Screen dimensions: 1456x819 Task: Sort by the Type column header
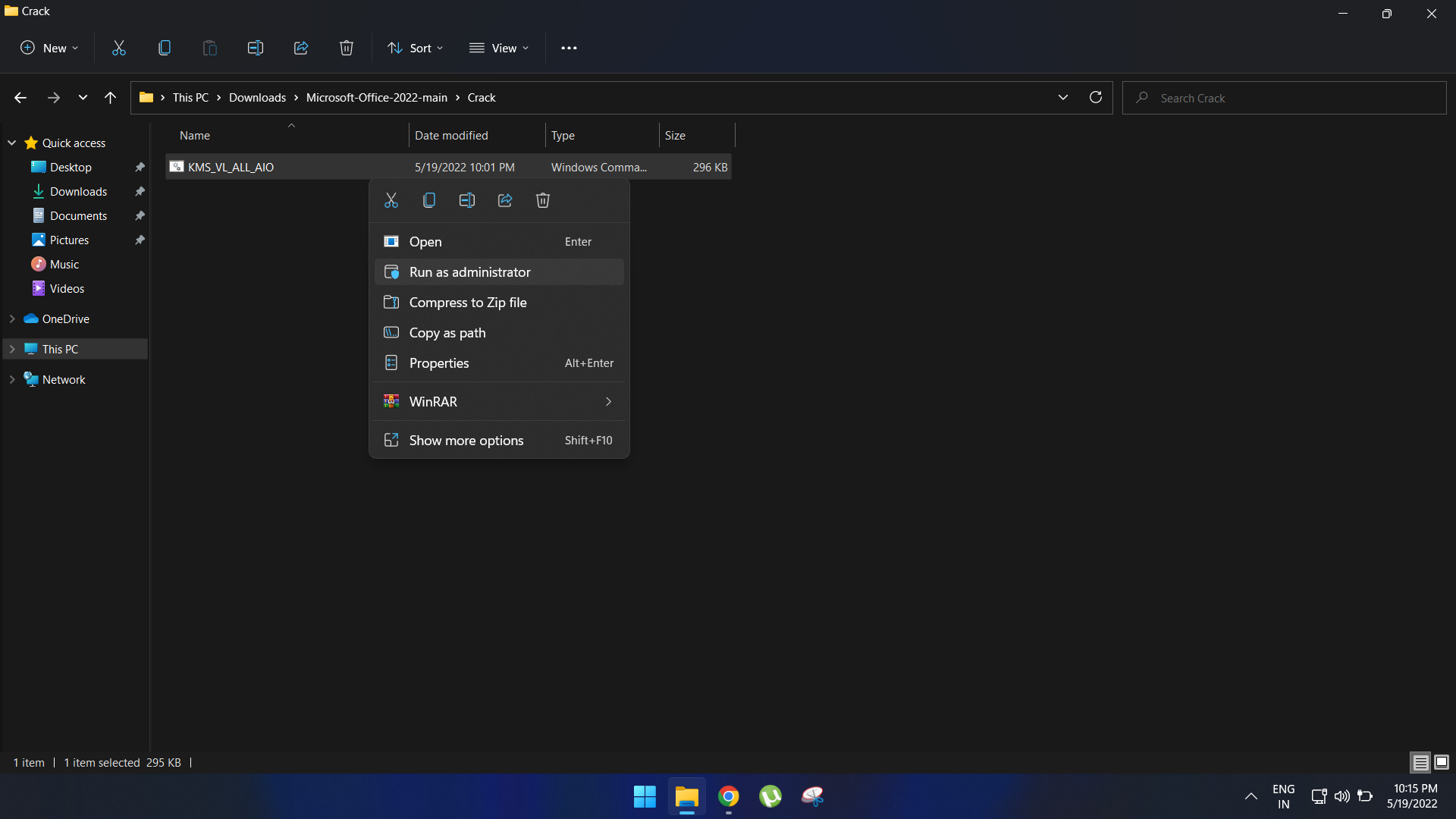[602, 135]
